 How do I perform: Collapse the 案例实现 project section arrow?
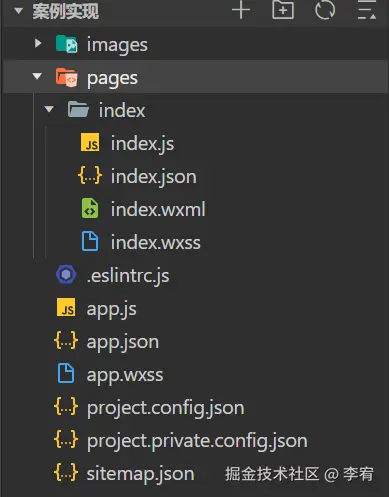pyautogui.click(x=18, y=11)
